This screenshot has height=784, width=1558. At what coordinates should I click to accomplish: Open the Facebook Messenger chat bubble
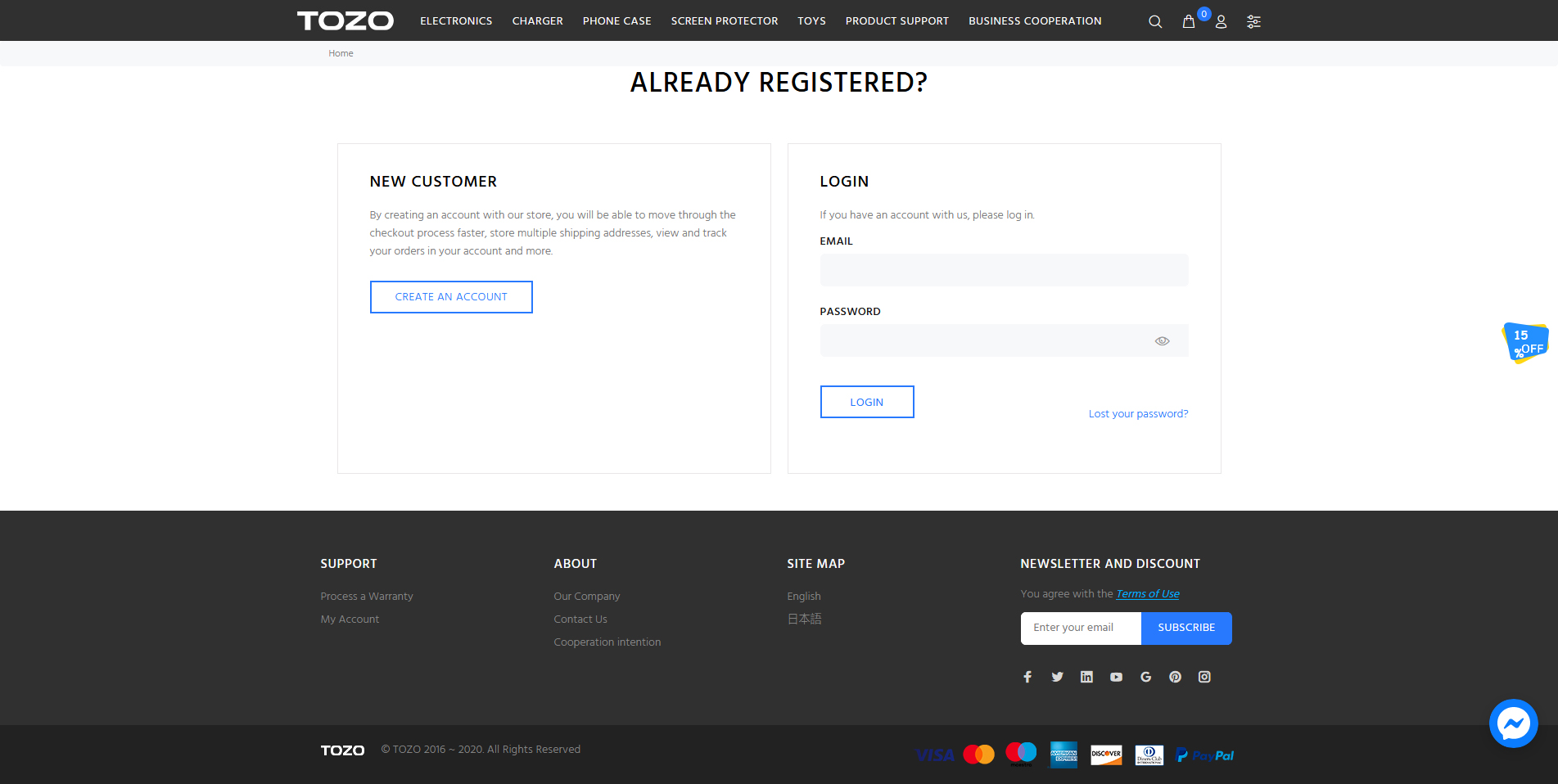(x=1513, y=723)
